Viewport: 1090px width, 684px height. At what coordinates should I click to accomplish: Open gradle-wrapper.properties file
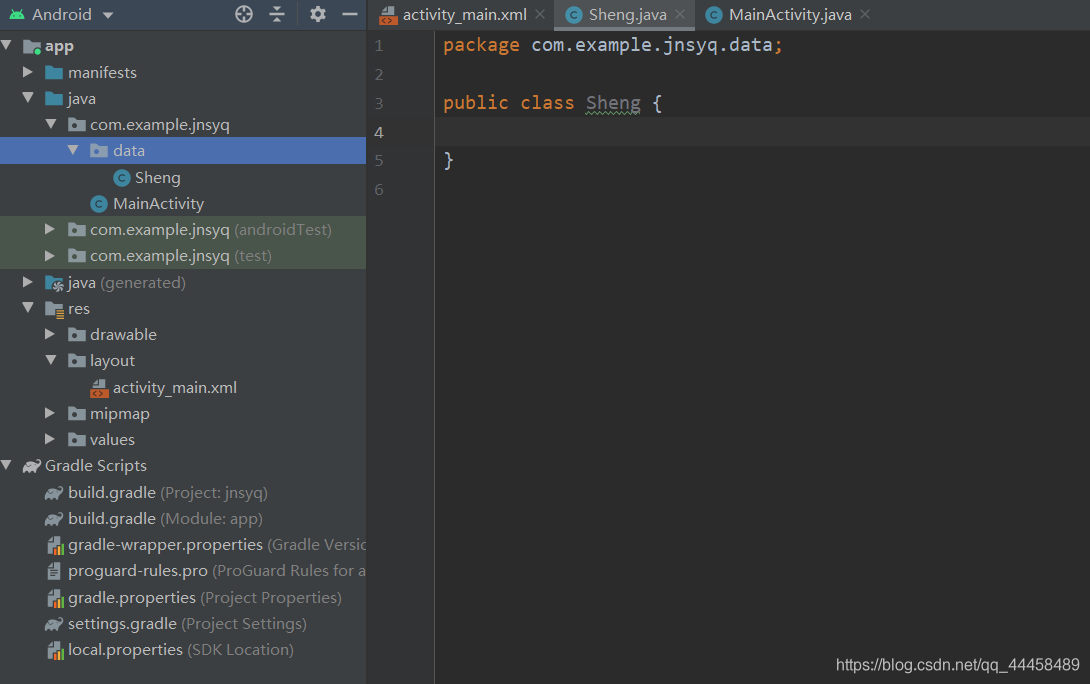tap(217, 545)
